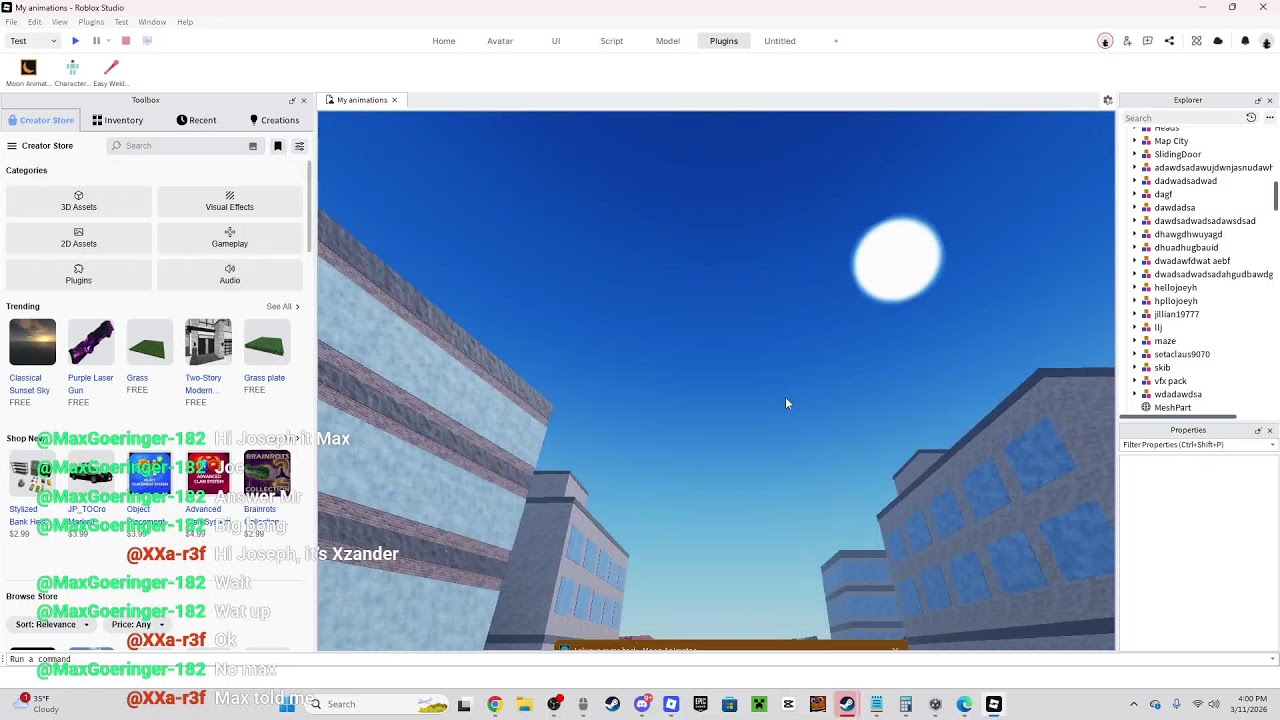Viewport: 1280px width, 720px height.
Task: Click the cloud save status icon
Action: point(1218,41)
